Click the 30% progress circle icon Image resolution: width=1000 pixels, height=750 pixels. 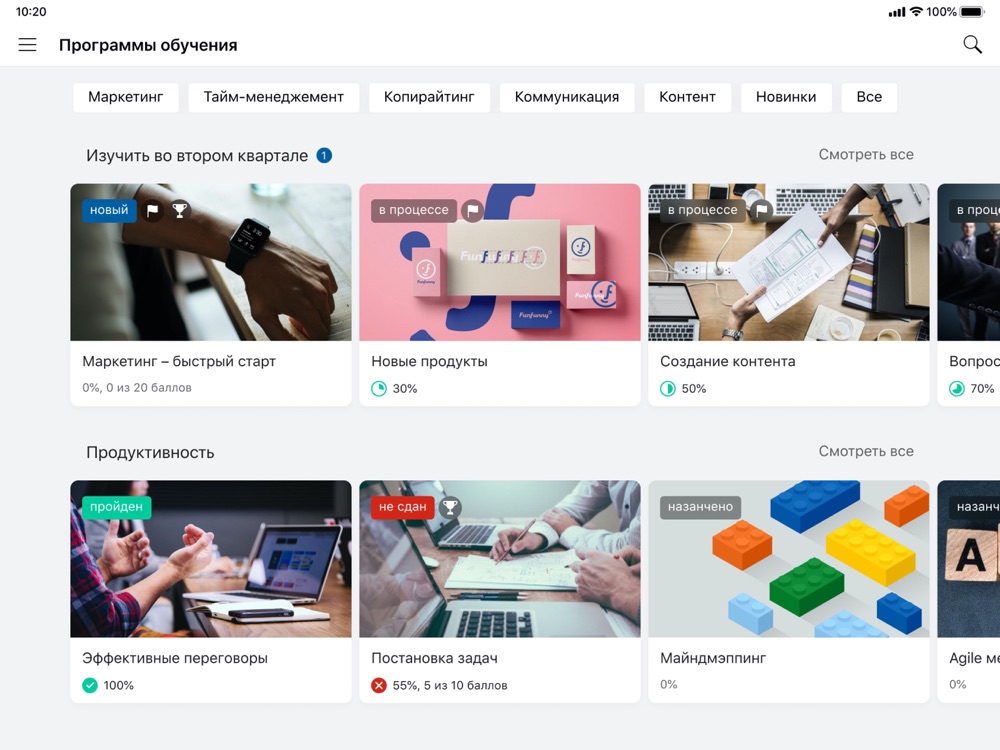coord(379,388)
